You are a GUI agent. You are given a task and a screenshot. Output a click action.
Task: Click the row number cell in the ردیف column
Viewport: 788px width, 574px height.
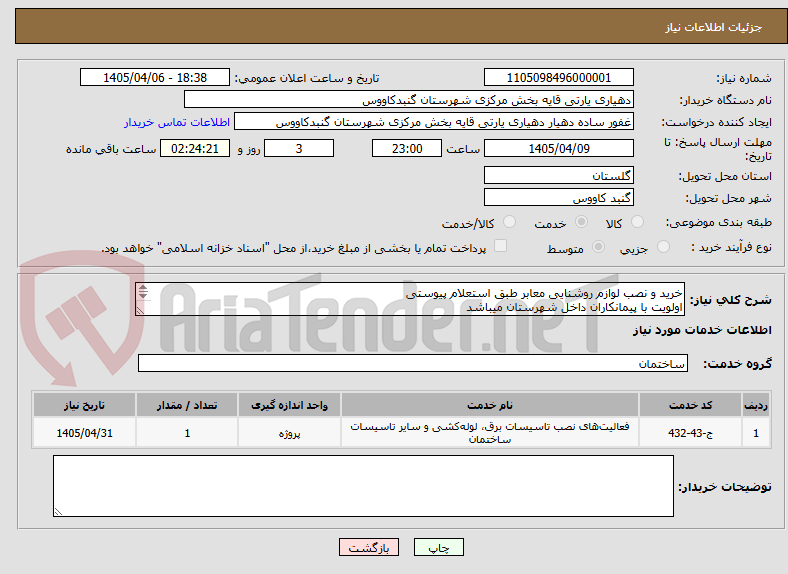point(756,433)
